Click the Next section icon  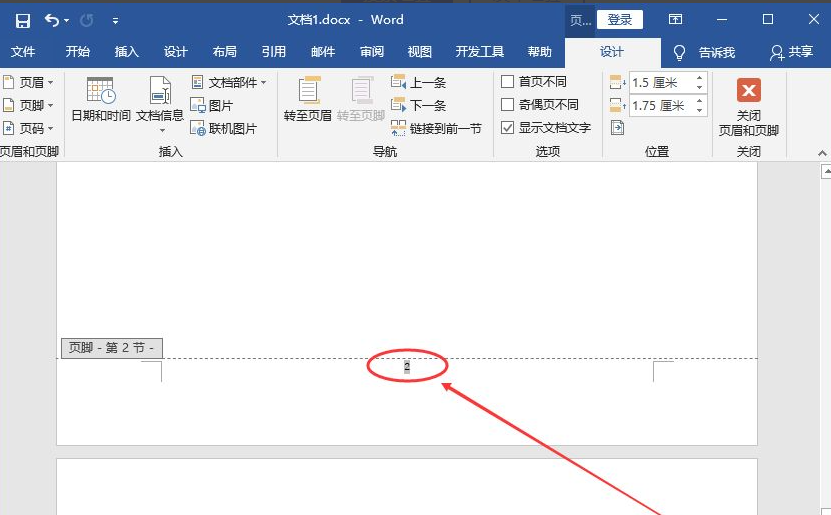click(399, 105)
